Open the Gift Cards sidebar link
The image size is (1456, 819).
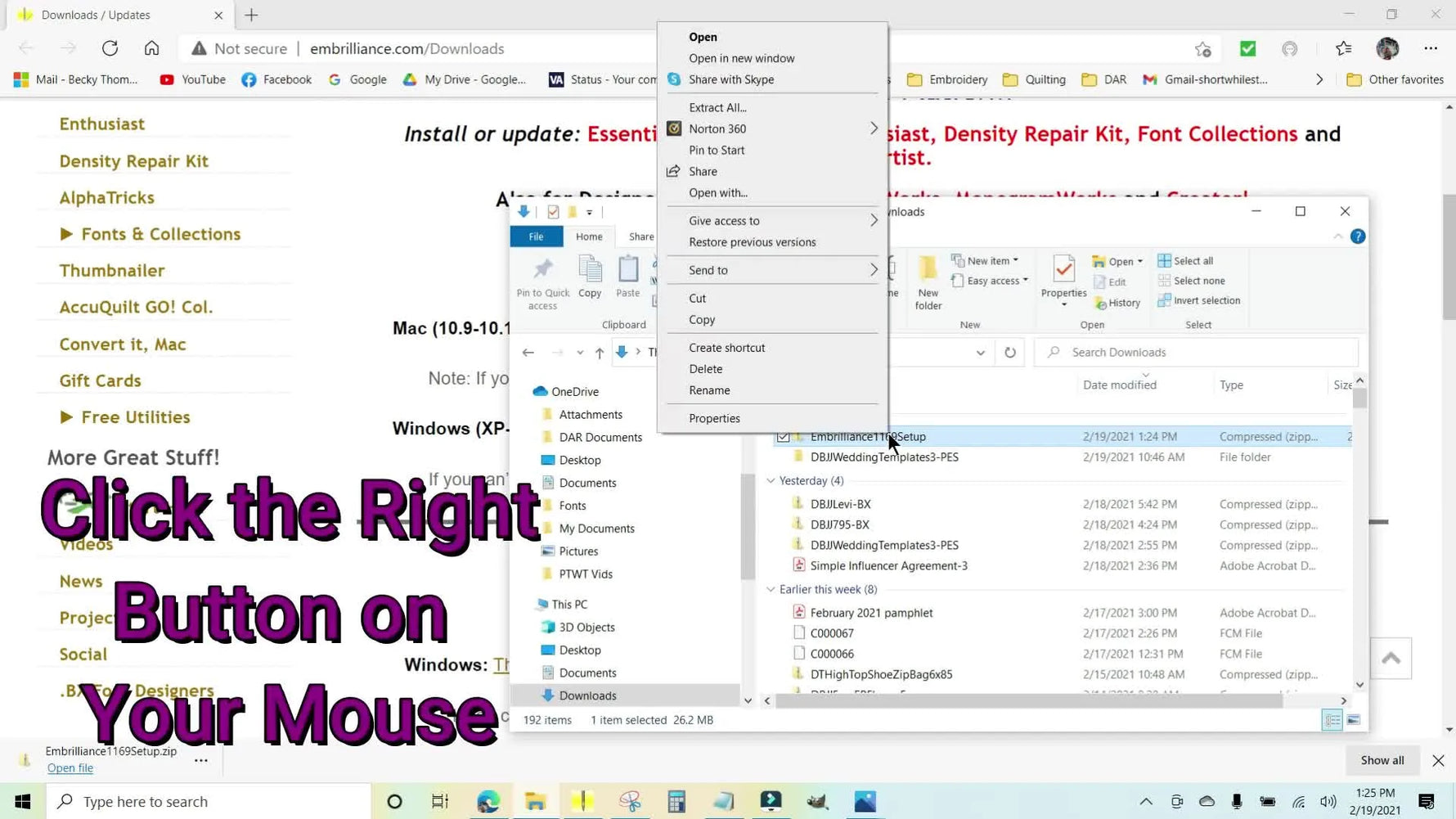[100, 381]
